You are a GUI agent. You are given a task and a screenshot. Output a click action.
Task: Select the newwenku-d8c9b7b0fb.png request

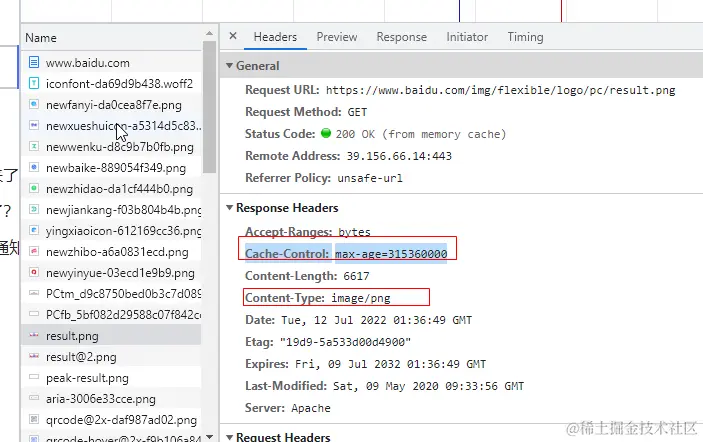click(120, 147)
